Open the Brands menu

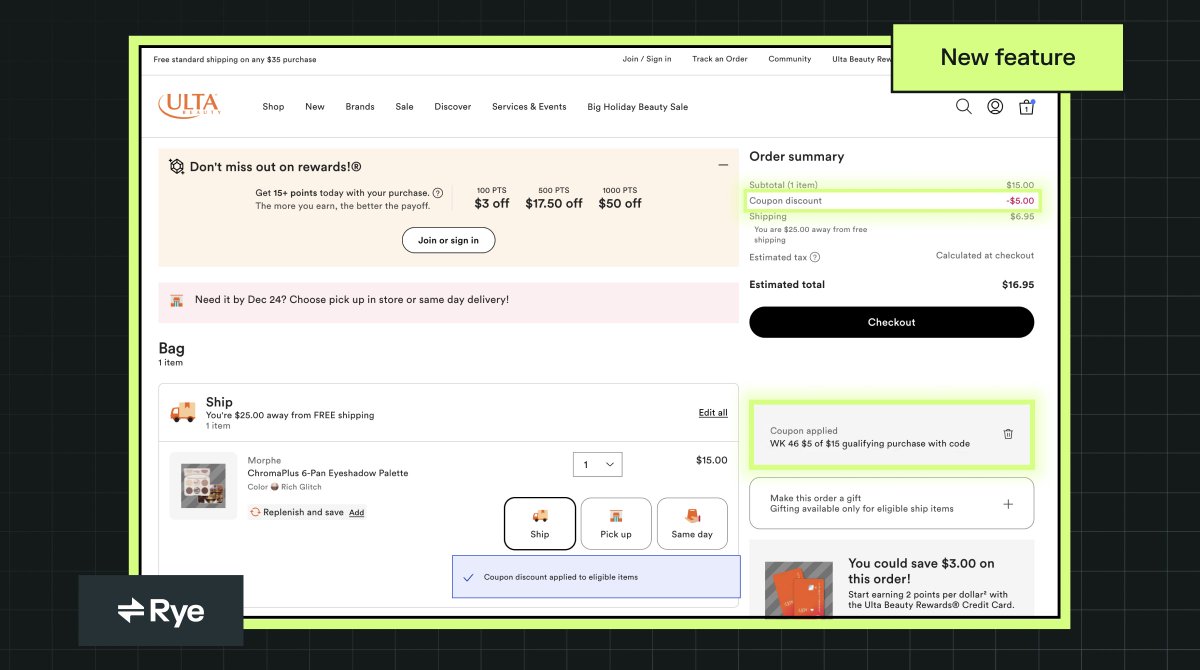coord(360,107)
